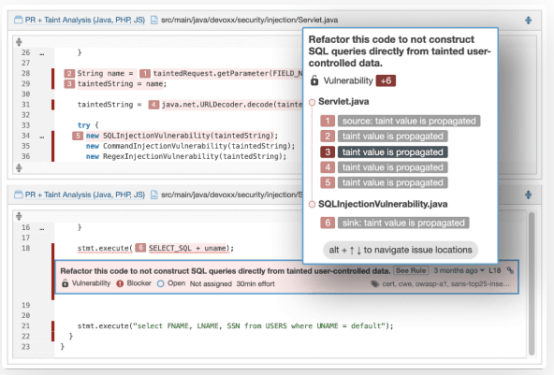Image resolution: width=554 pixels, height=375 pixels.
Task: Click the file icon beside Servlet.java path
Action: coord(154,20)
